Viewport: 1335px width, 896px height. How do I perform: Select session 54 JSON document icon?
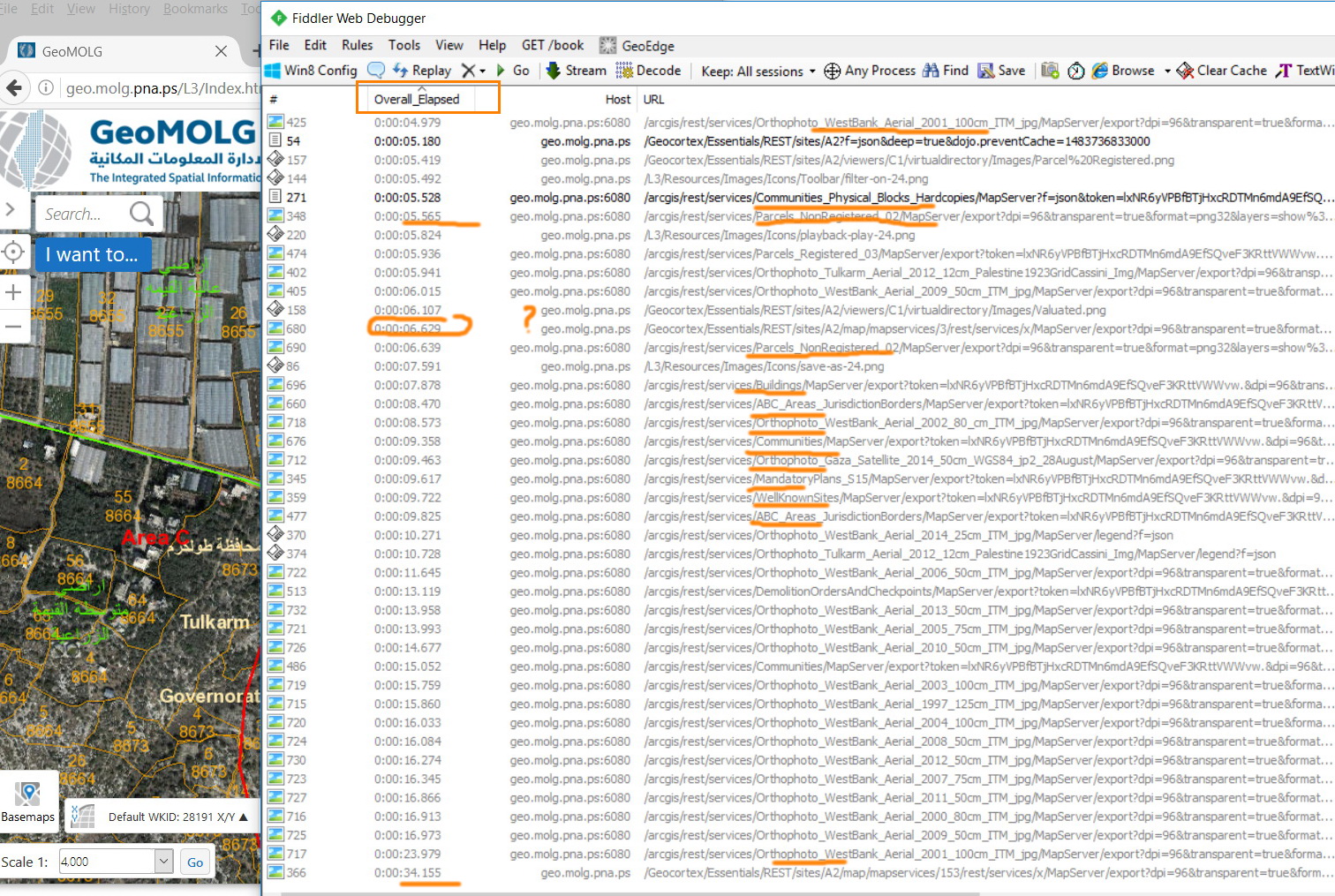point(275,141)
